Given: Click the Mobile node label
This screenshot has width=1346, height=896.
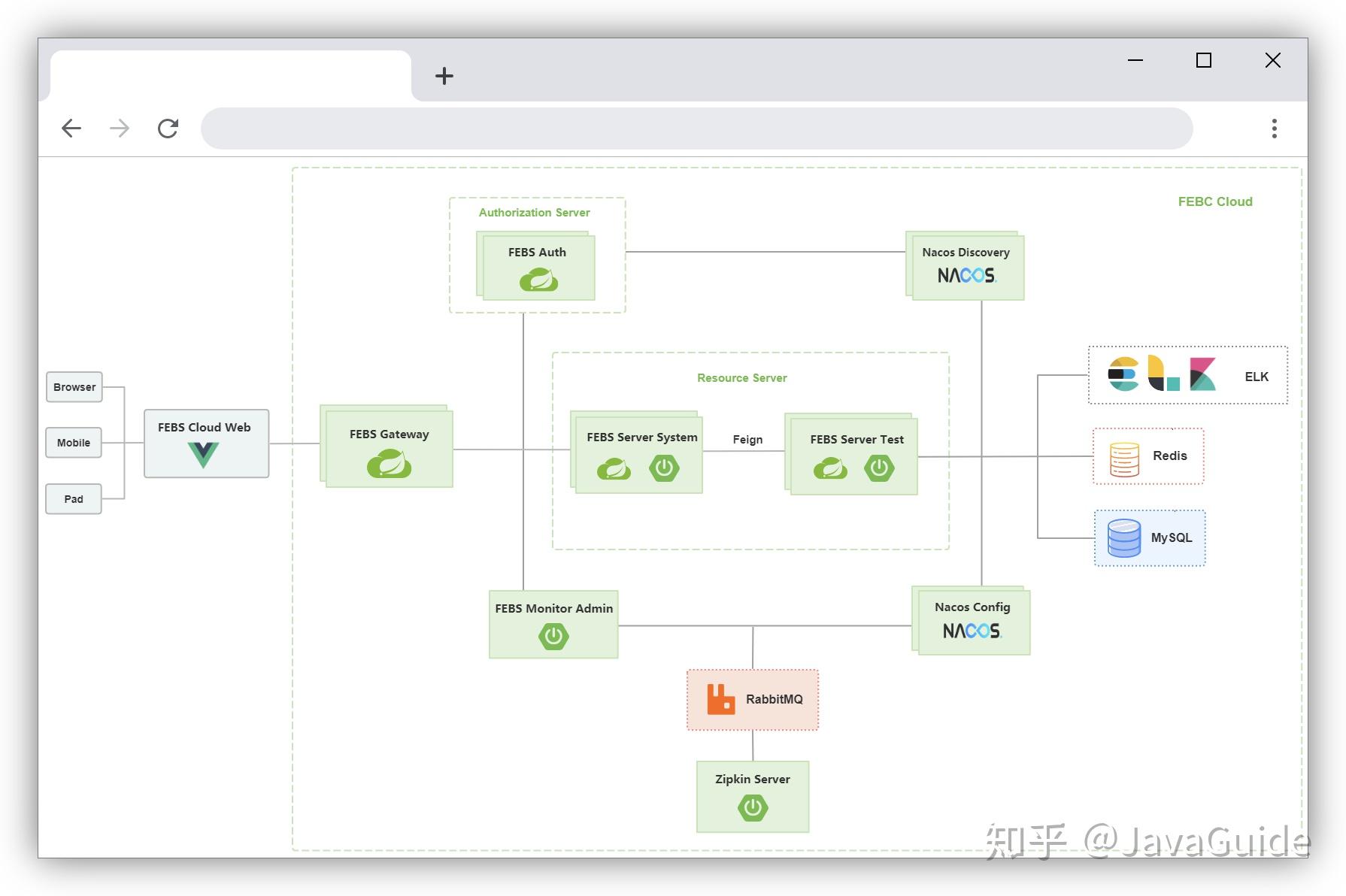Looking at the screenshot, I should click(x=72, y=442).
